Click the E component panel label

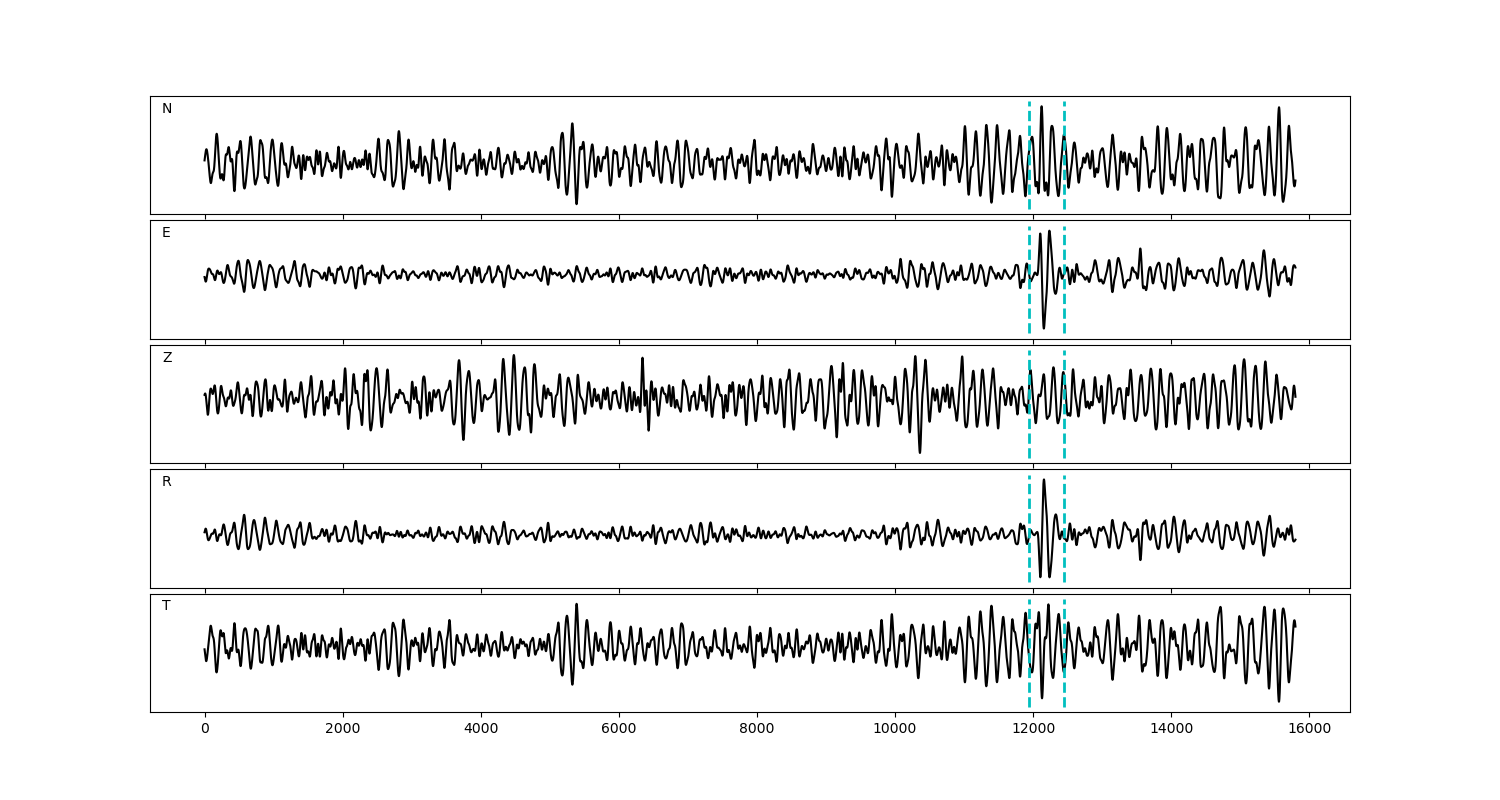[166, 233]
